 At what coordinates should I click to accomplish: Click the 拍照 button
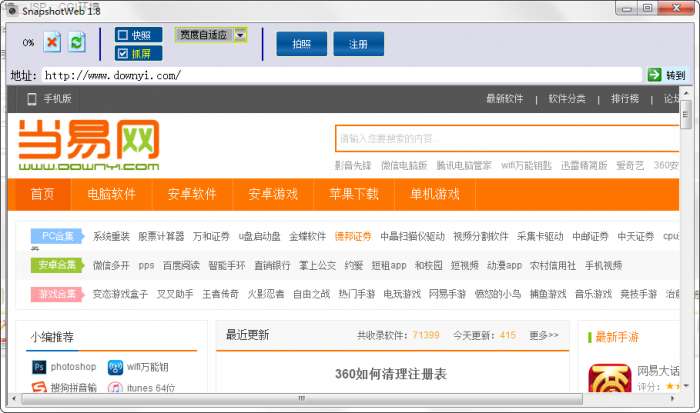coord(302,44)
